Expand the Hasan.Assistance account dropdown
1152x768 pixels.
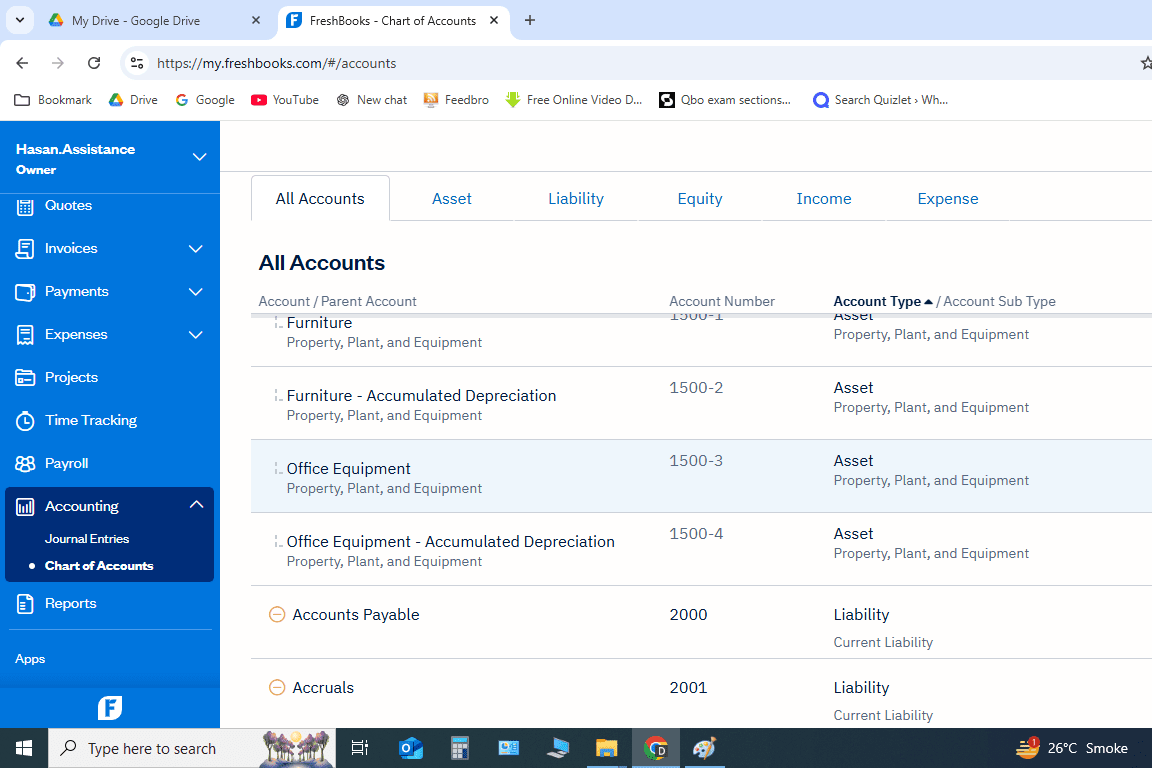pyautogui.click(x=199, y=157)
